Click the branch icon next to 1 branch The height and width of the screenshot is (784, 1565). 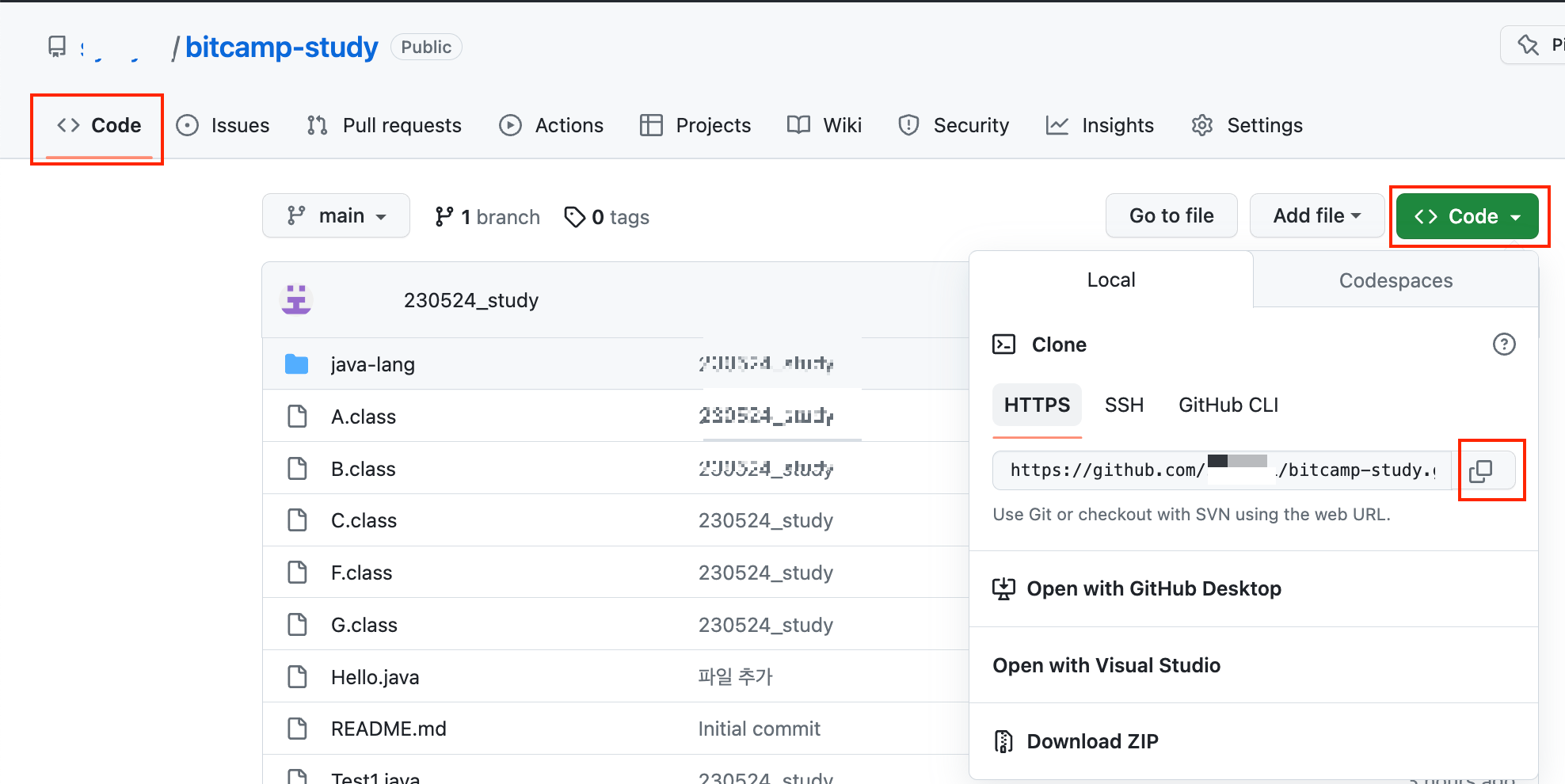coord(444,216)
